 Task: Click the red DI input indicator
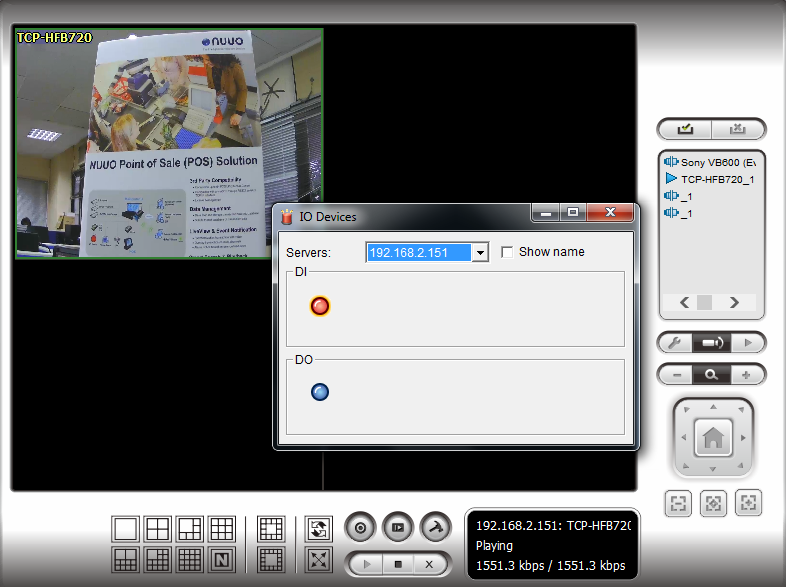tap(320, 306)
